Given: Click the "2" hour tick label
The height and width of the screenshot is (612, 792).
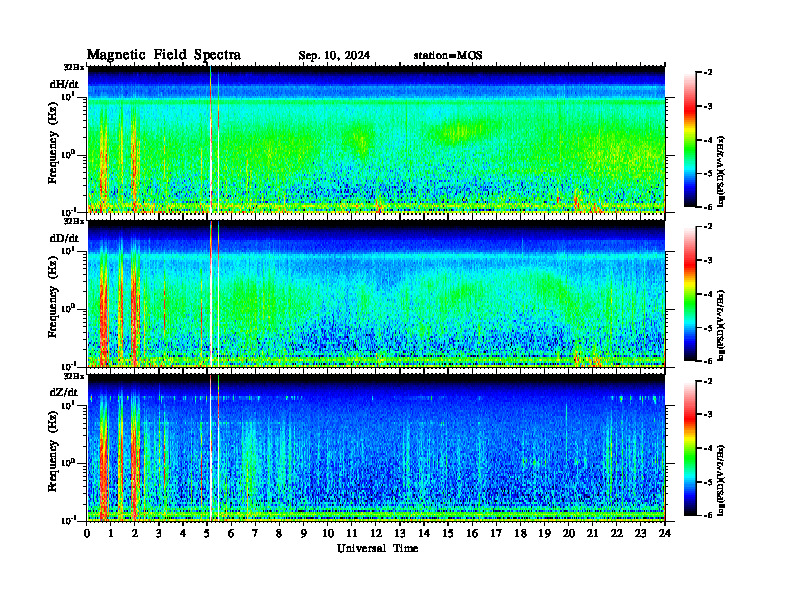Looking at the screenshot, I should pyautogui.click(x=135, y=533).
